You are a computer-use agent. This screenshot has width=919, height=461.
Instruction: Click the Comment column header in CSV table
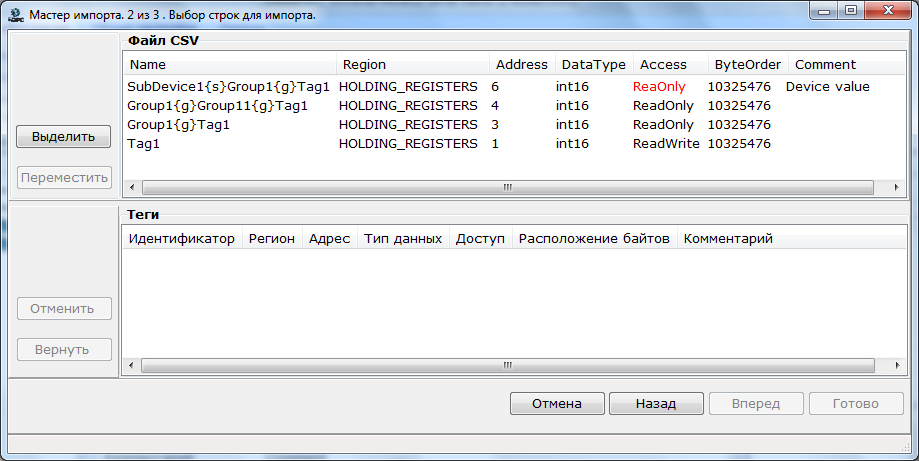pos(847,64)
